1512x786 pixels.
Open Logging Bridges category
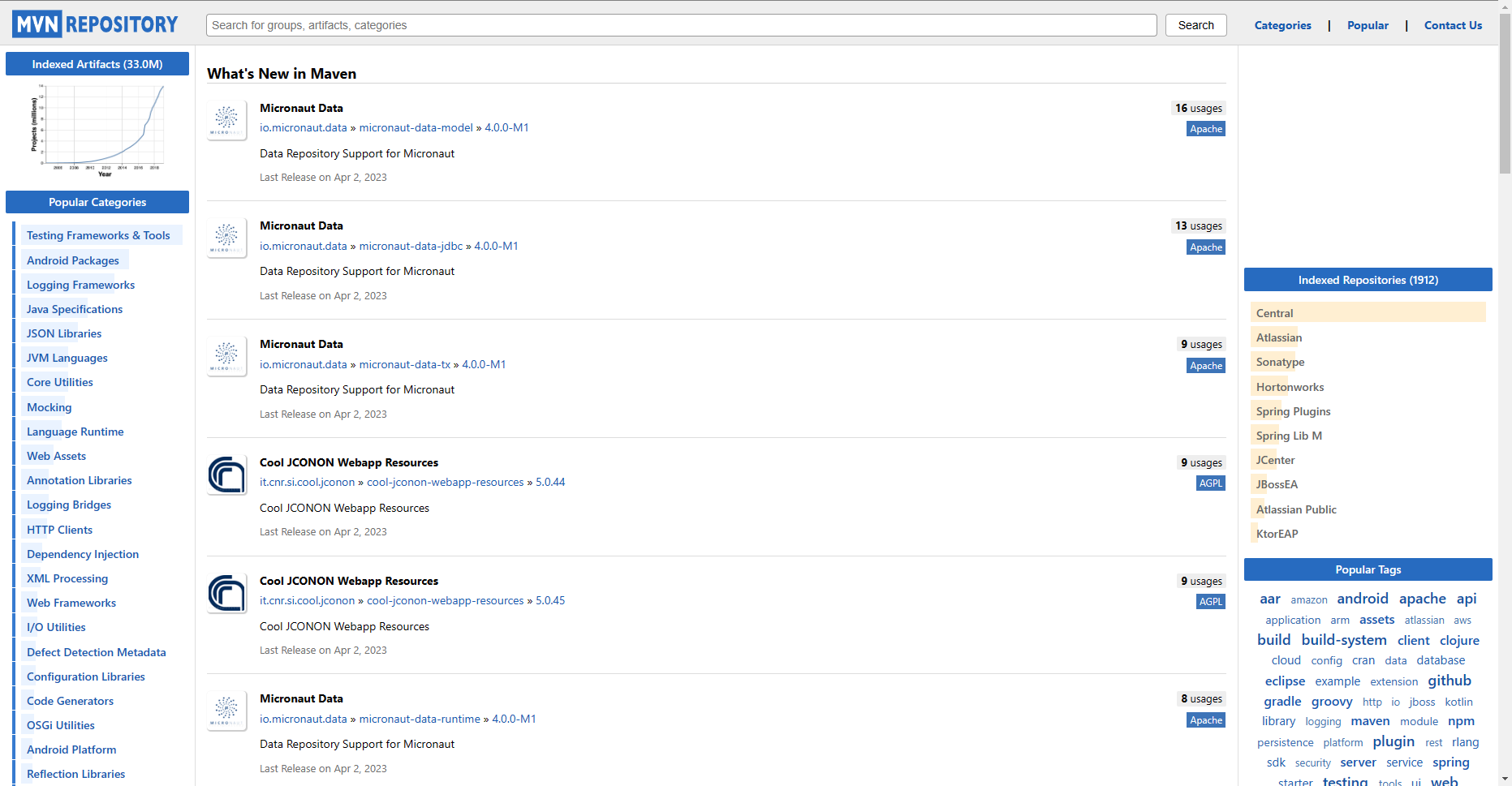click(x=69, y=505)
